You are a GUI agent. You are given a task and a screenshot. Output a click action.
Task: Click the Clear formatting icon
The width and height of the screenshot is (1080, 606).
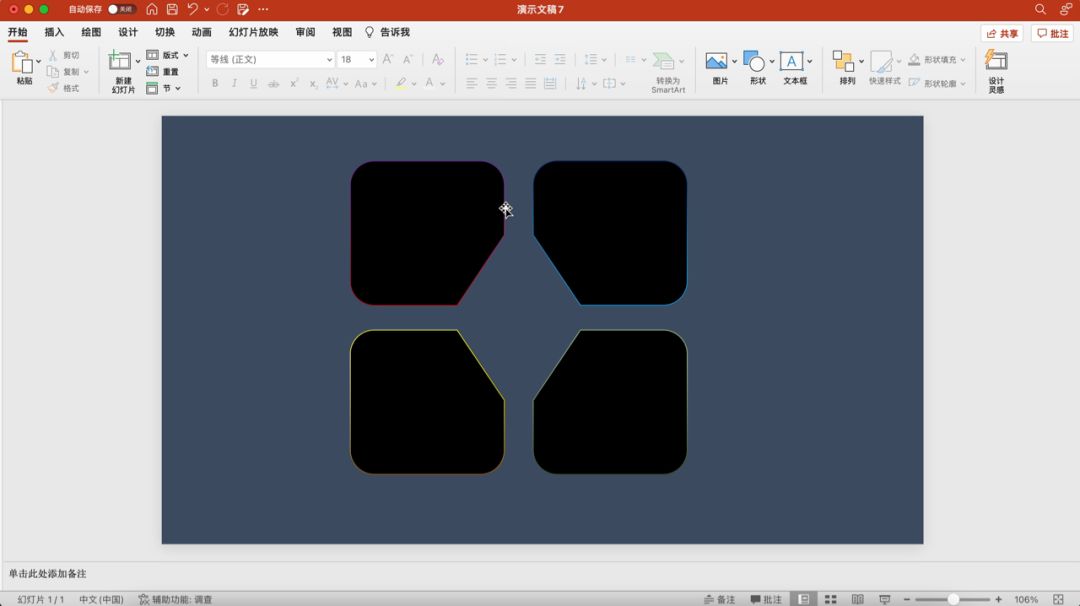(437, 59)
